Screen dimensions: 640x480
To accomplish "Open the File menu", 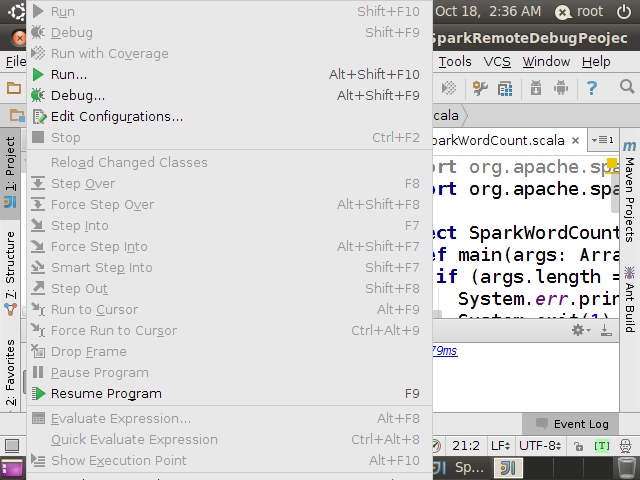I will point(16,62).
